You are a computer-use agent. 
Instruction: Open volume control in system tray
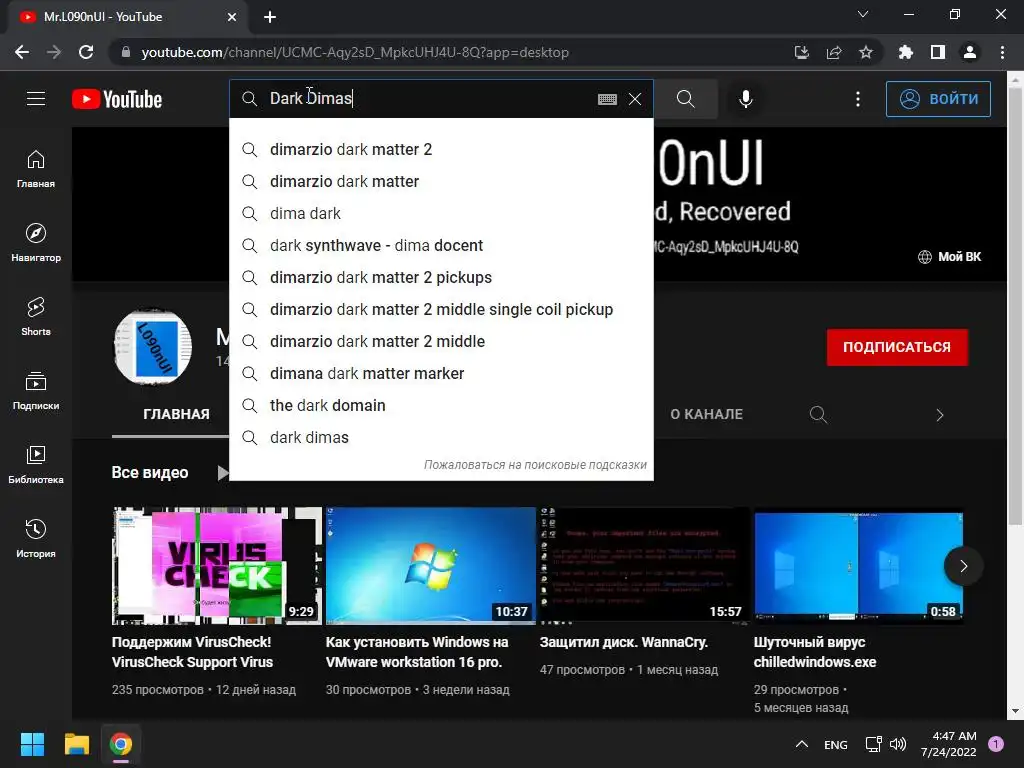[x=898, y=744]
